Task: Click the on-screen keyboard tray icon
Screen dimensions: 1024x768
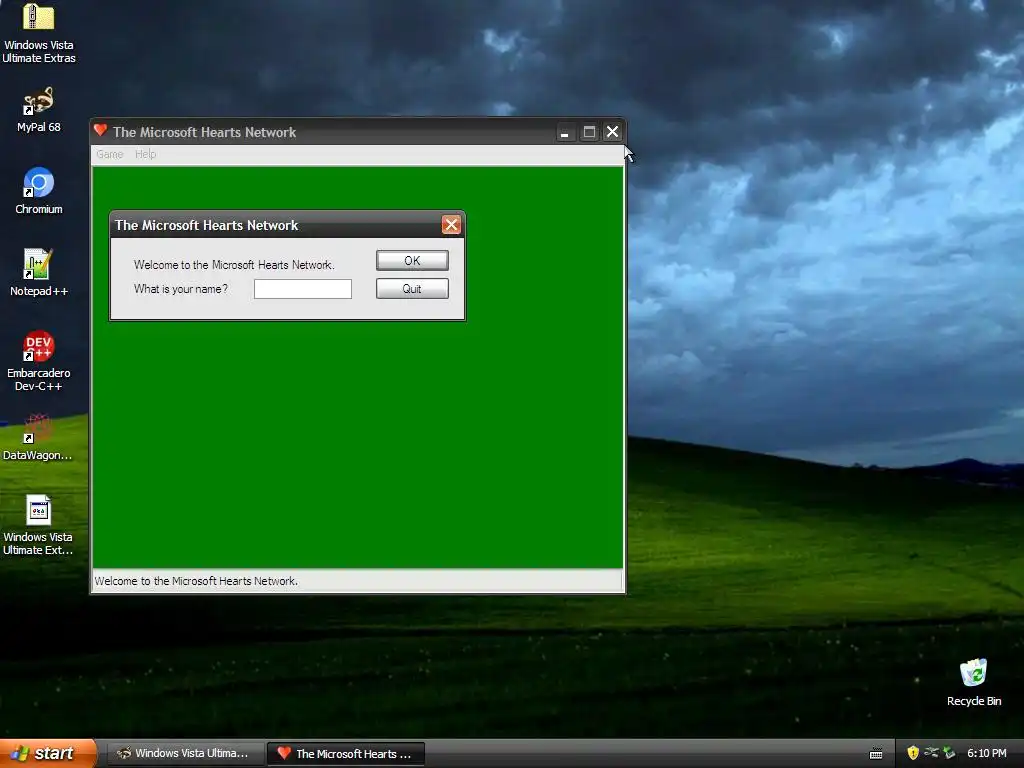Action: [876, 754]
